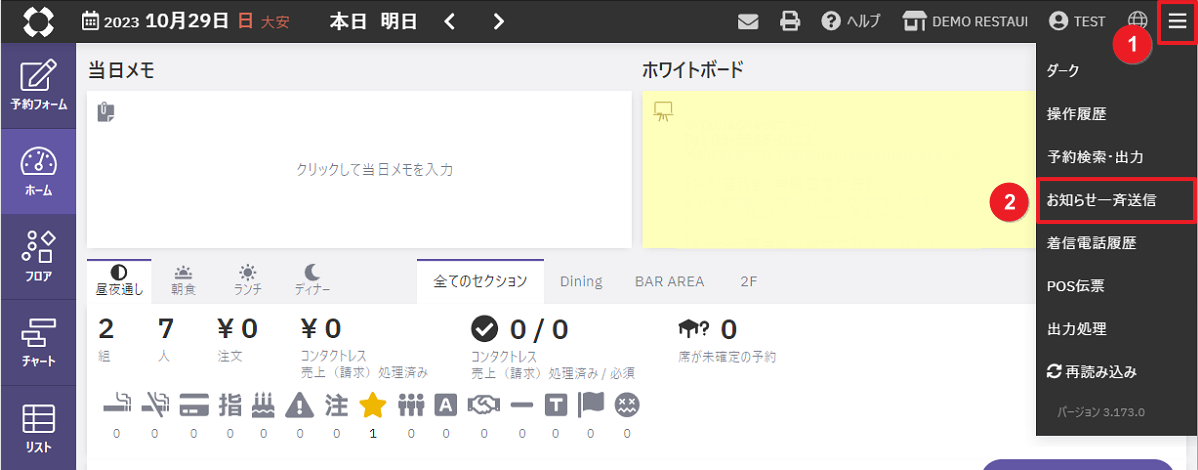Go to previous day arrow
This screenshot has height=470, width=1198.
(x=449, y=21)
